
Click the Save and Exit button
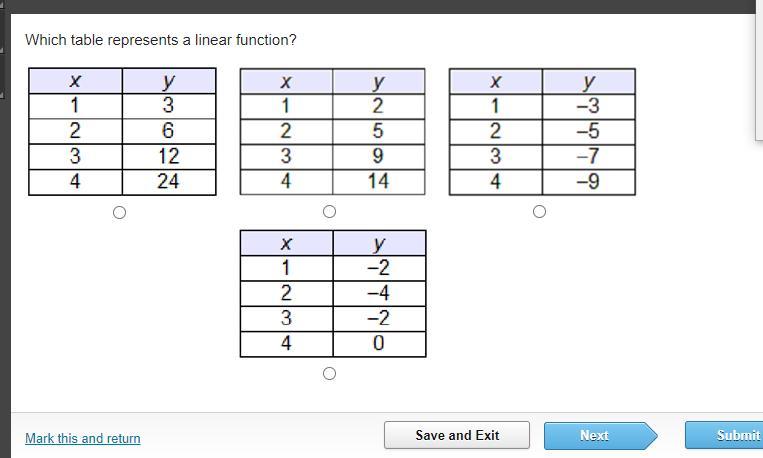(457, 435)
